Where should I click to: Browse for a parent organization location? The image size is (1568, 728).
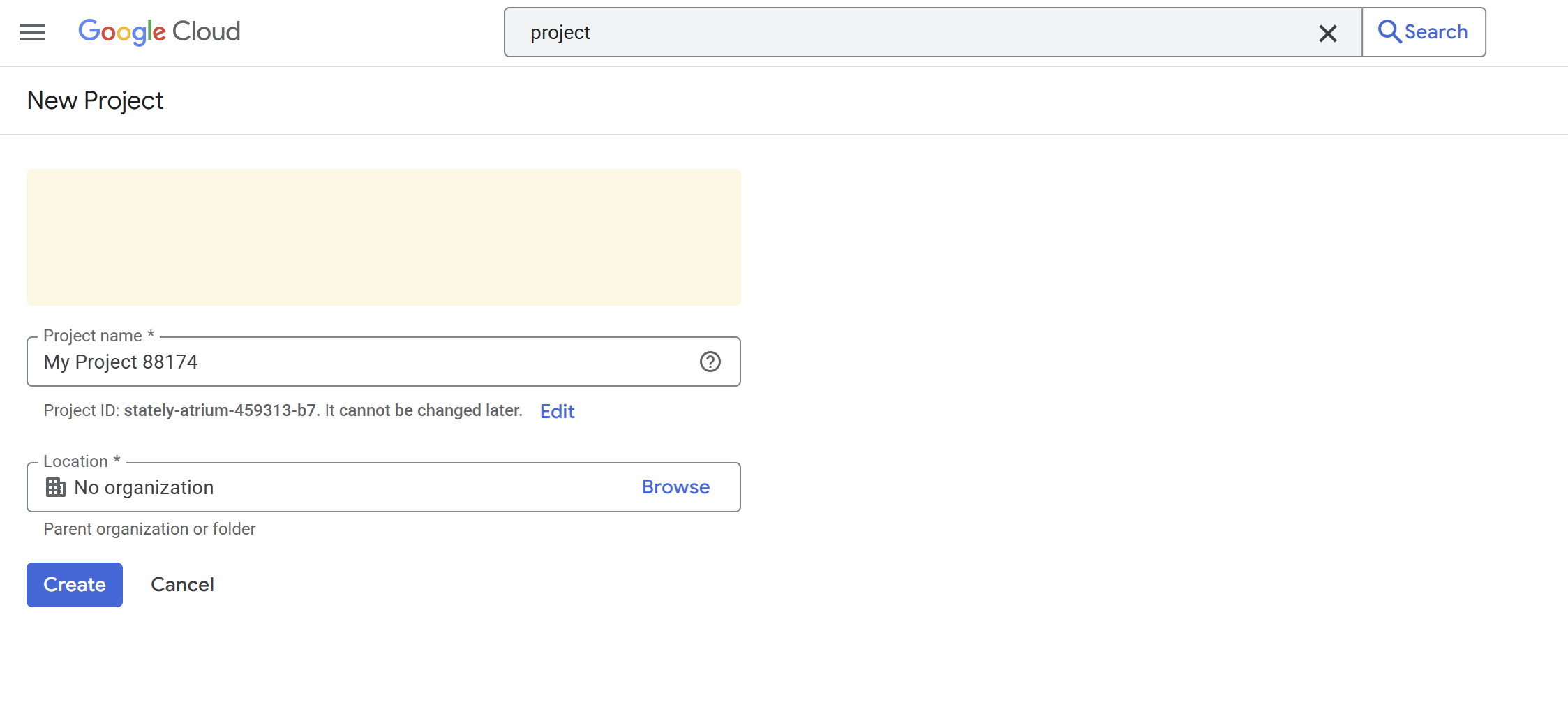tap(675, 487)
